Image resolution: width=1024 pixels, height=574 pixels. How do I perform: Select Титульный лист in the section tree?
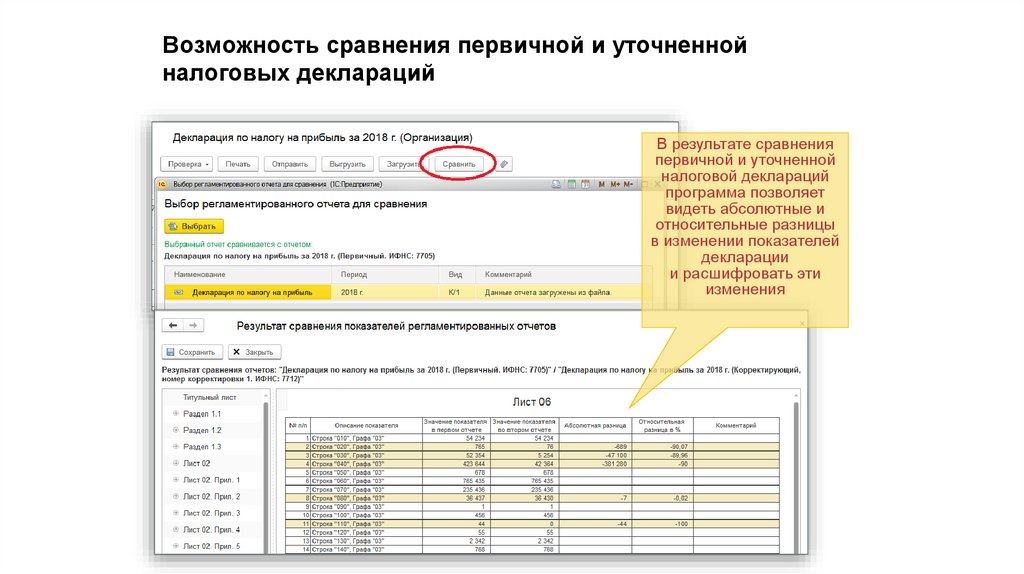click(x=210, y=397)
